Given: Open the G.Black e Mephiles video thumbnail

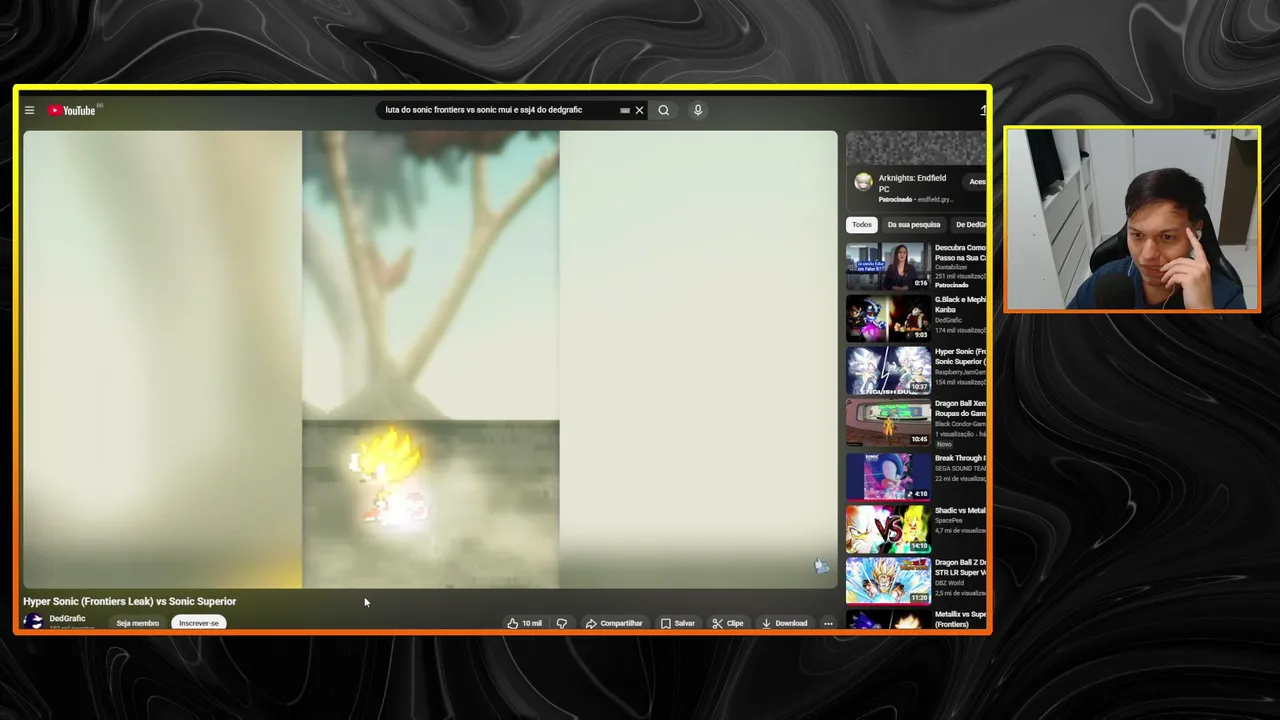Looking at the screenshot, I should coord(888,317).
